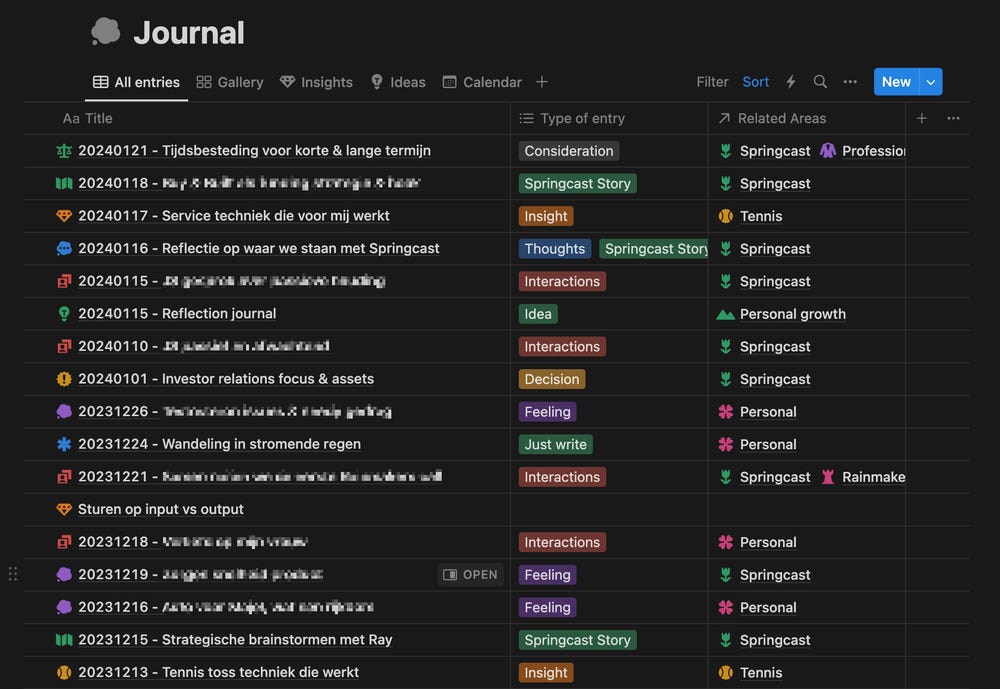
Task: Switch to Calendar view tab
Action: click(482, 82)
